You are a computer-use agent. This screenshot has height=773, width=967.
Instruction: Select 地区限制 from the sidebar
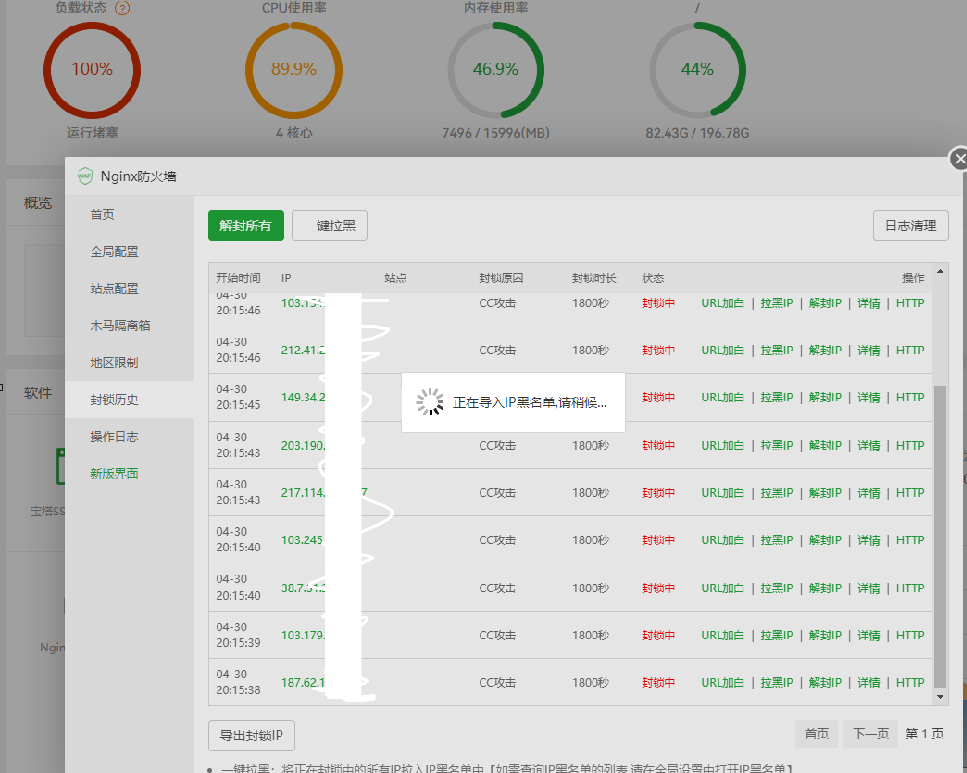pos(115,363)
